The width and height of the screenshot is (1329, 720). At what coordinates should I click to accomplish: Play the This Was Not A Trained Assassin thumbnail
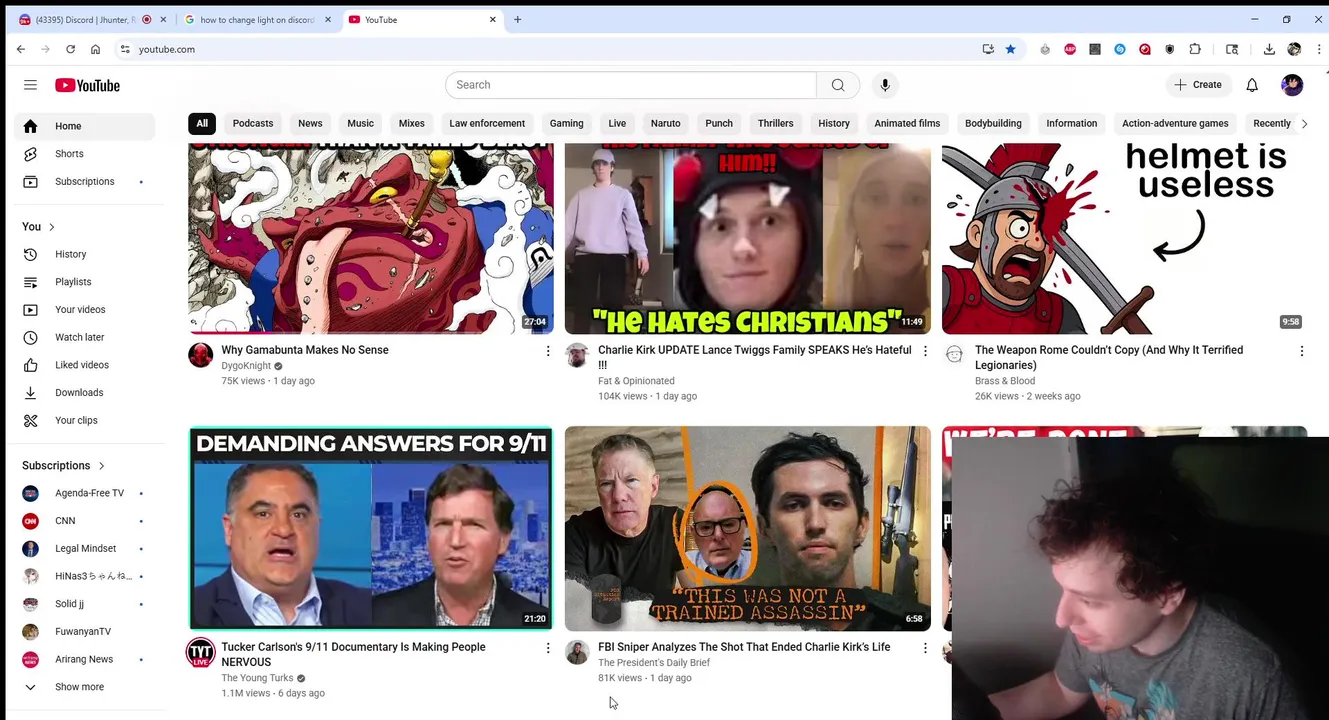click(x=748, y=529)
